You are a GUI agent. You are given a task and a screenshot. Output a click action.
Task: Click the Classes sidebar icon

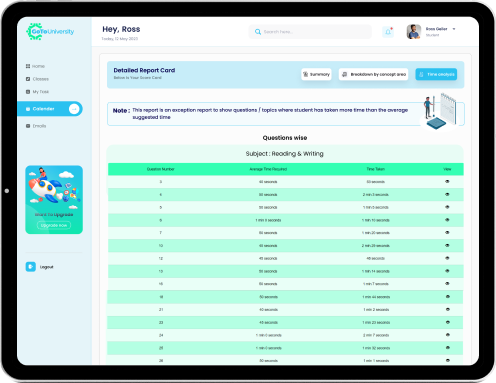[x=28, y=79]
